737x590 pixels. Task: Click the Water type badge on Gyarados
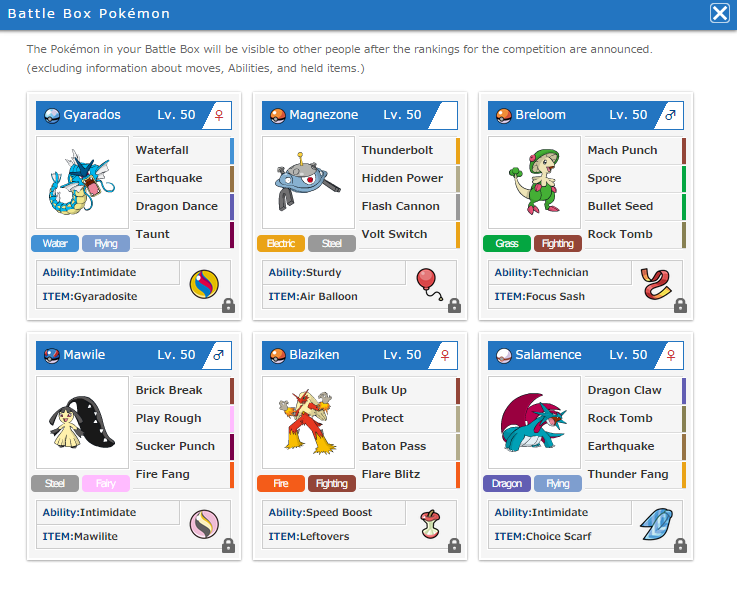tap(55, 244)
